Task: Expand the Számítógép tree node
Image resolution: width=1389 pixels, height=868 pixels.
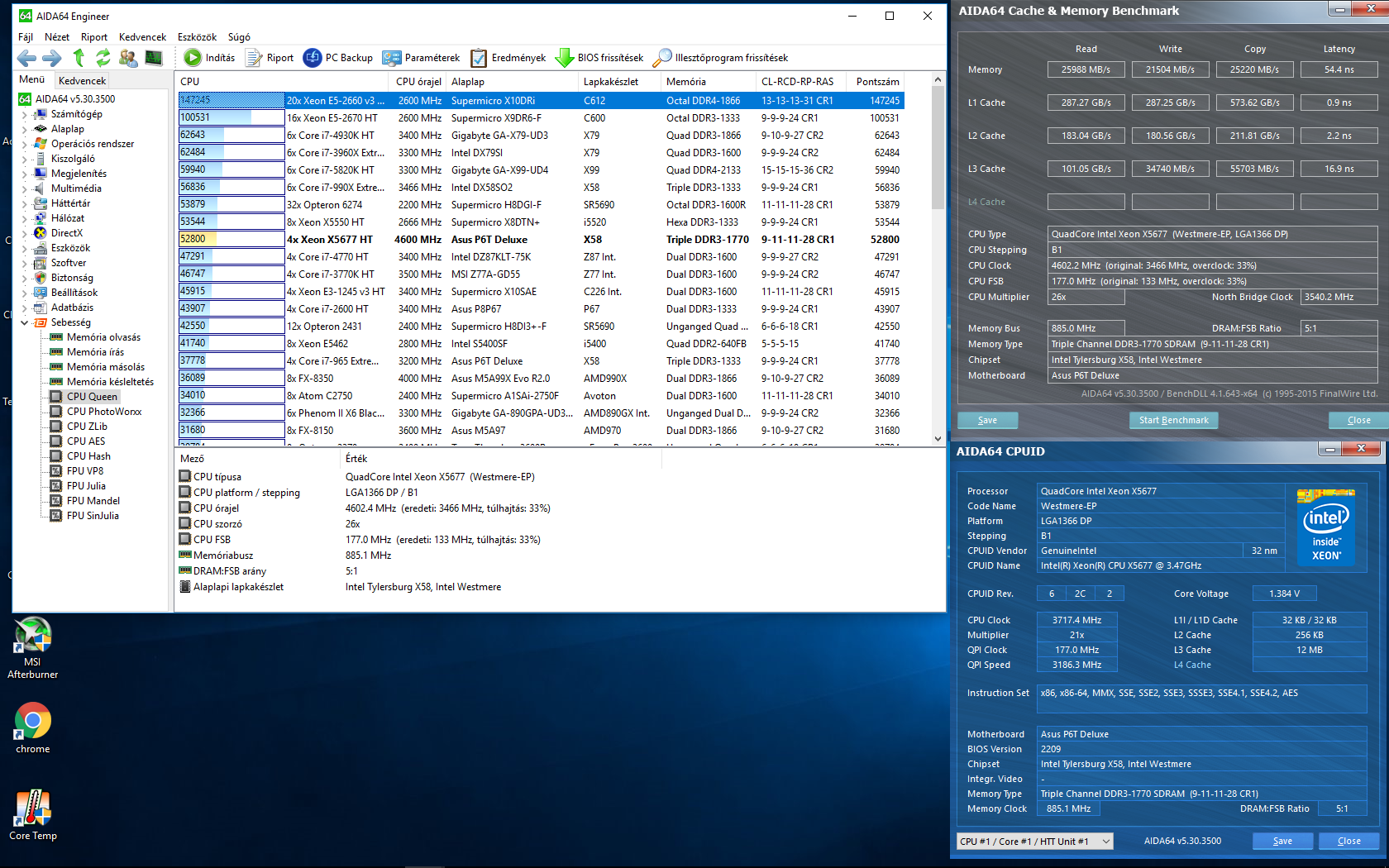Action: tap(24, 114)
